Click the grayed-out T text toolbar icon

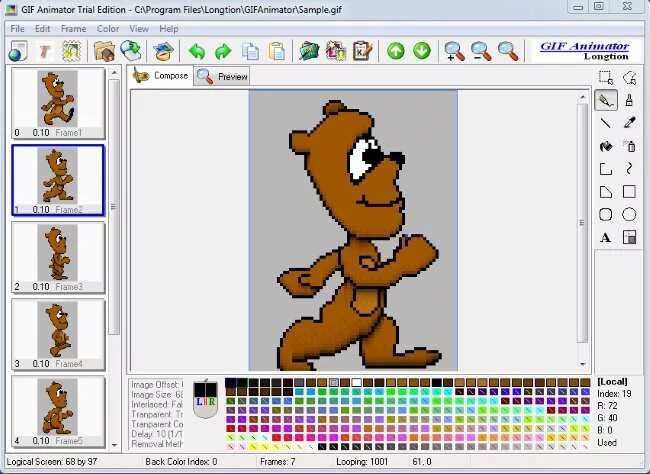[45, 52]
